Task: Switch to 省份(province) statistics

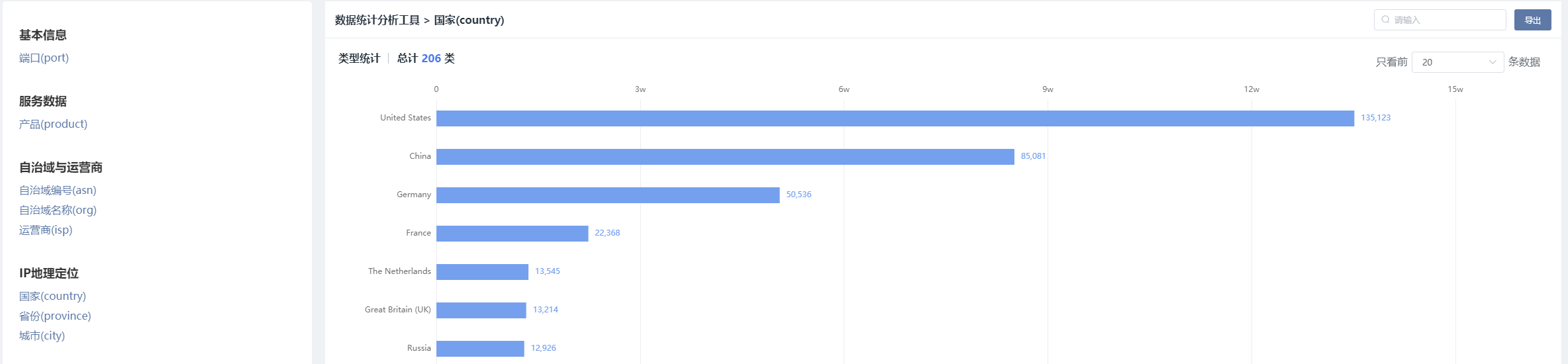Action: pos(55,316)
